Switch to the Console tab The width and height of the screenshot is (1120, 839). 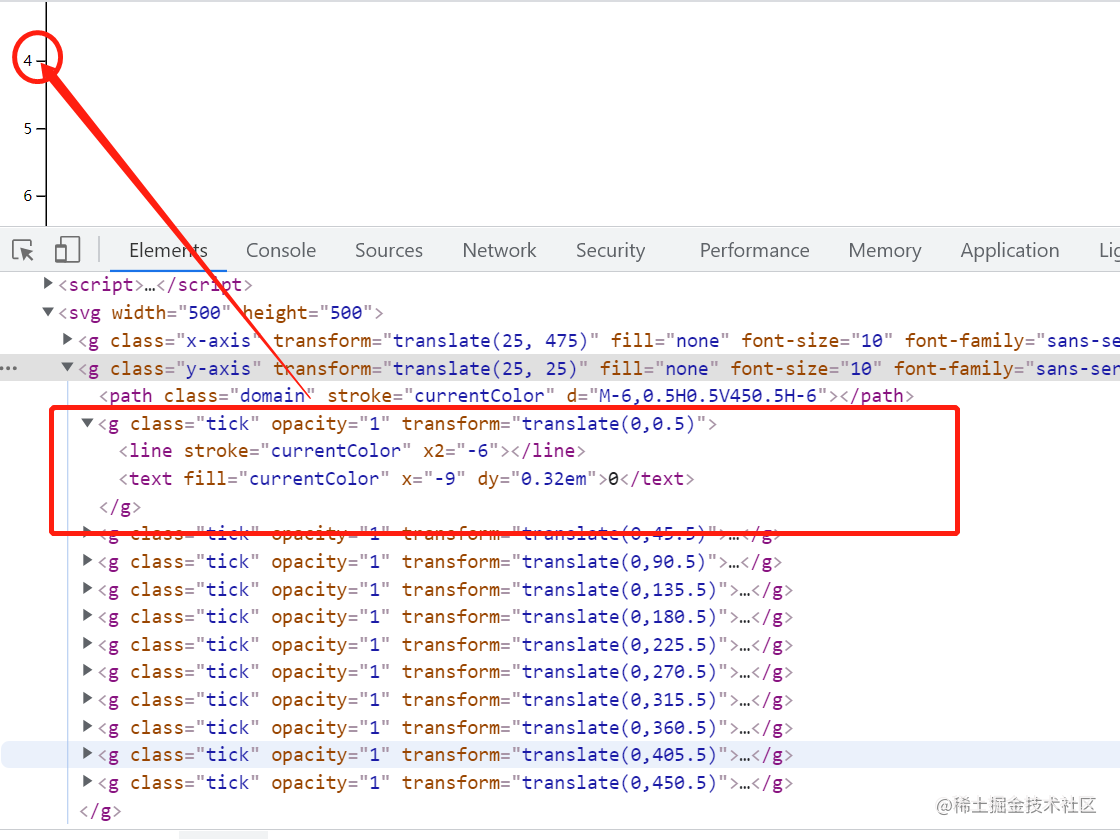click(x=281, y=250)
